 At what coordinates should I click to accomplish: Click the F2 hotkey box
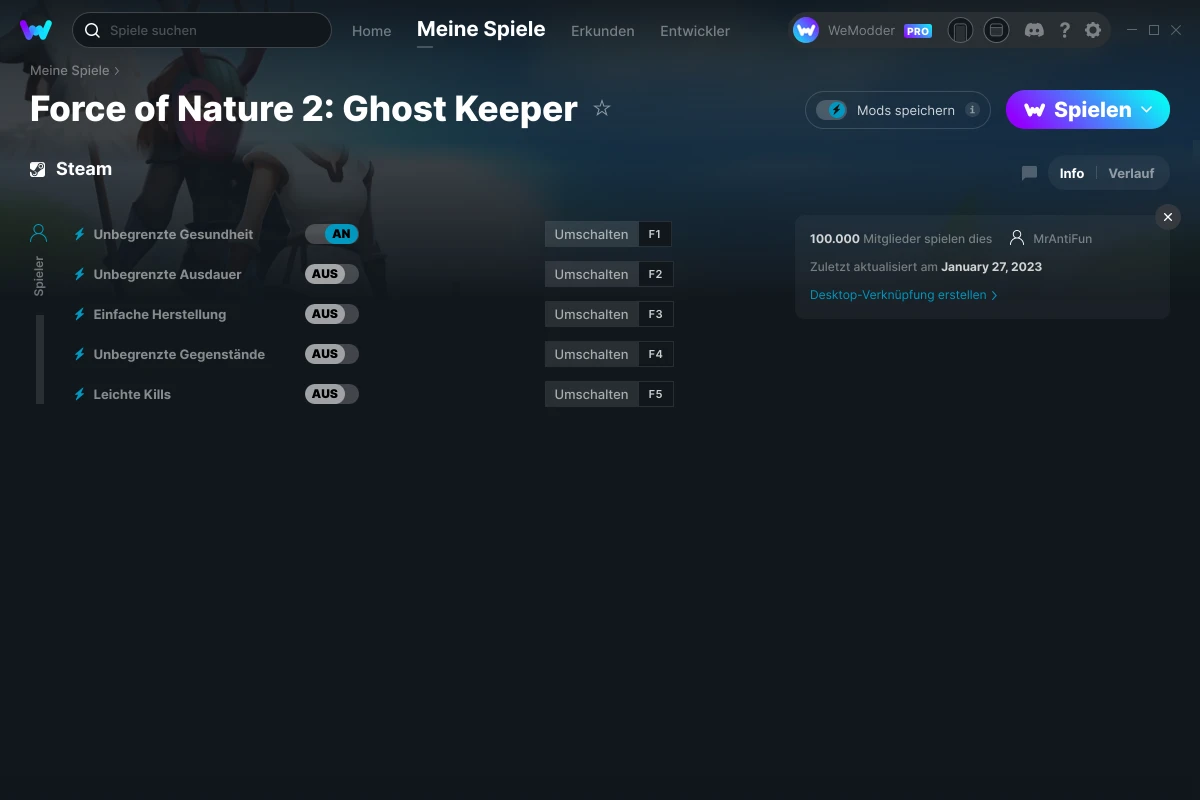(656, 274)
